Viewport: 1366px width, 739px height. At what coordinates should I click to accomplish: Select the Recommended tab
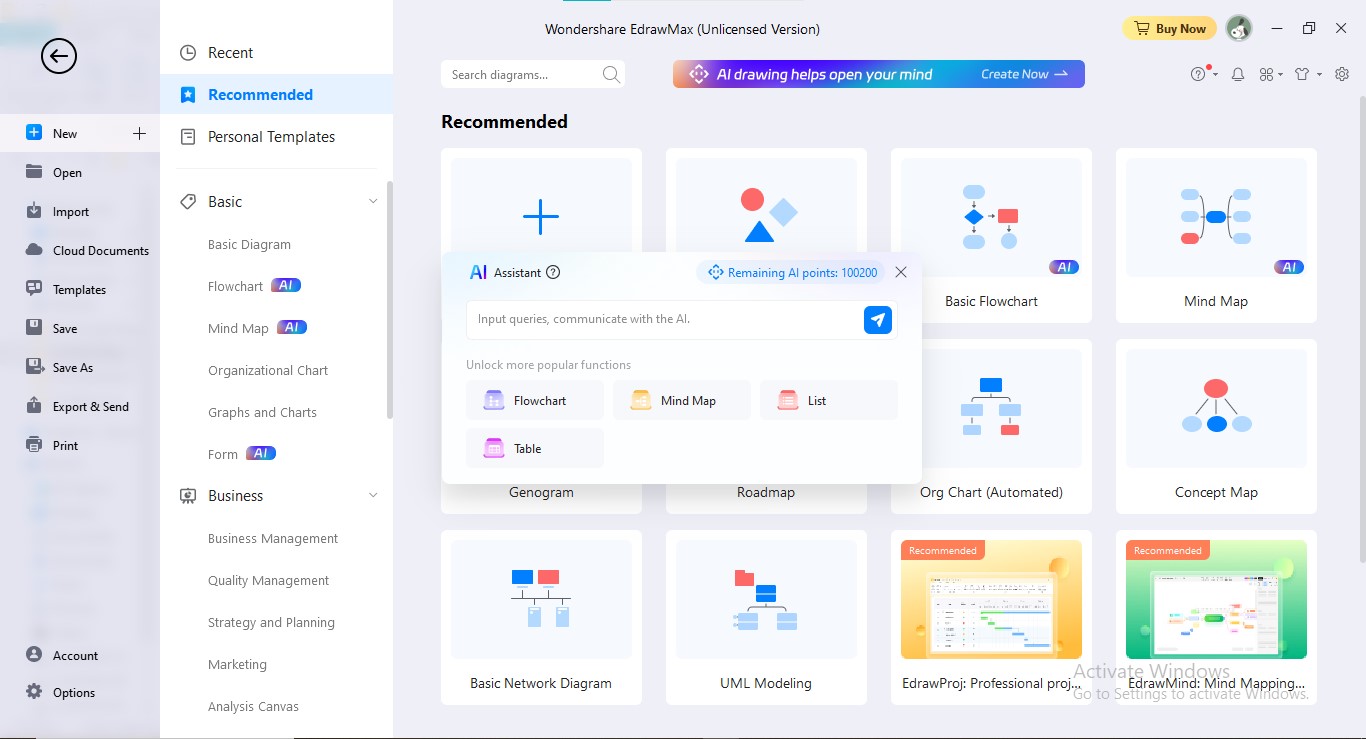tap(276, 95)
